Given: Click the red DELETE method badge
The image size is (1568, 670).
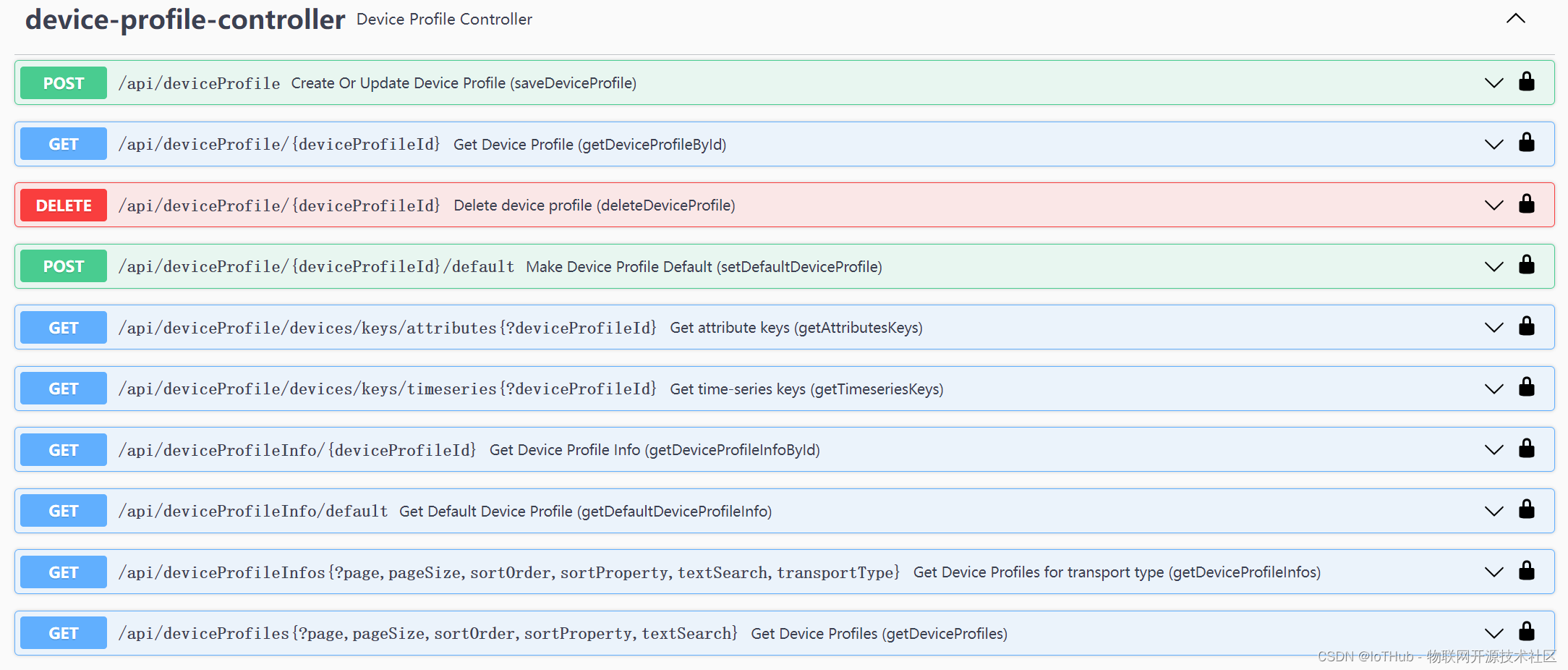Looking at the screenshot, I should pyautogui.click(x=64, y=205).
